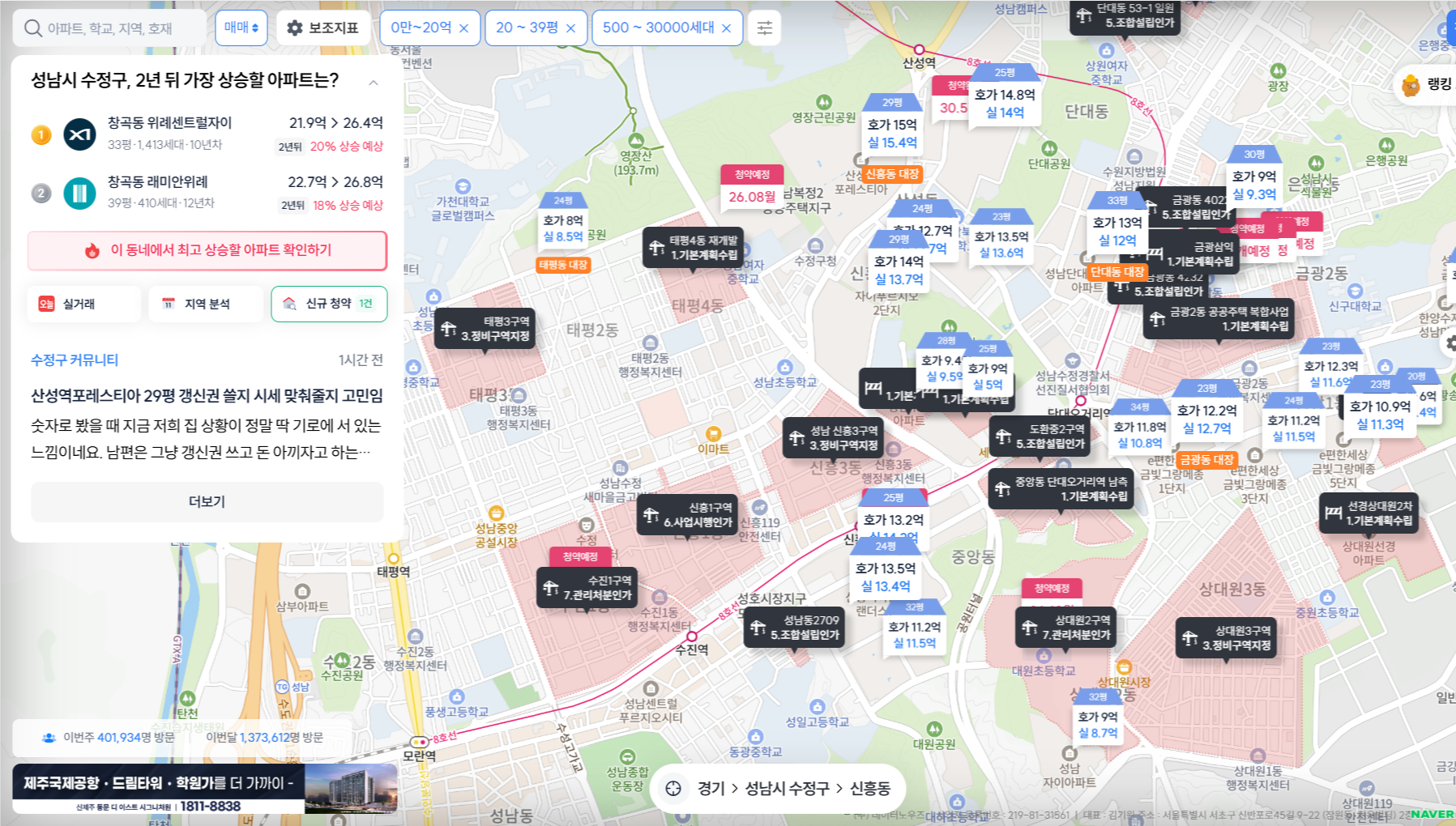Viewport: 1456px width, 826px height.
Task: Select 경기 in the location breadcrumb
Action: (711, 789)
